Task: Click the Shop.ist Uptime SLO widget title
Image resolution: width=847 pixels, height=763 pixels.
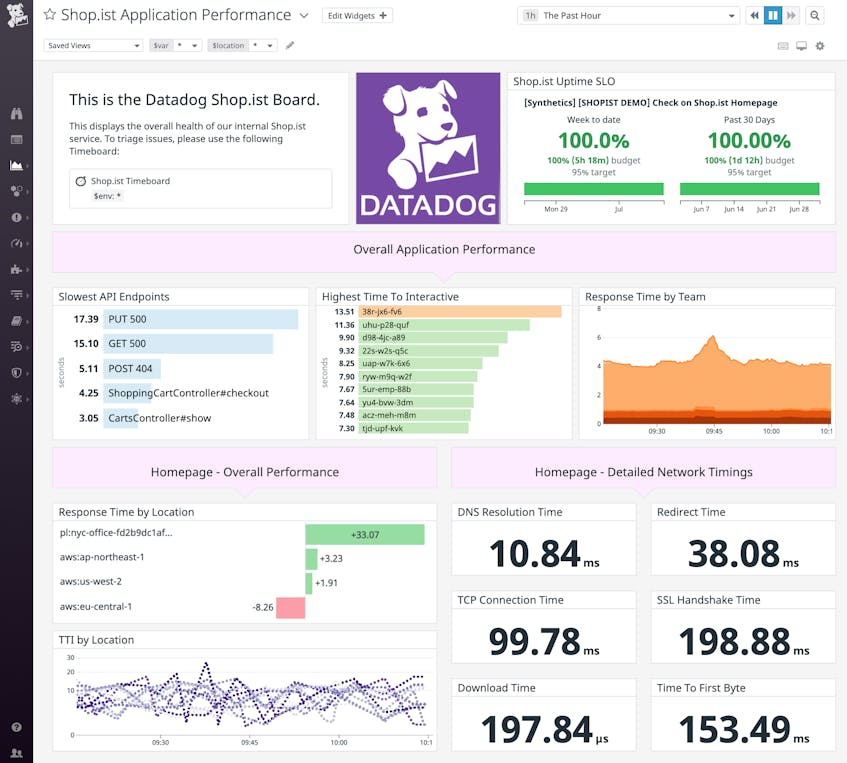Action: click(564, 82)
